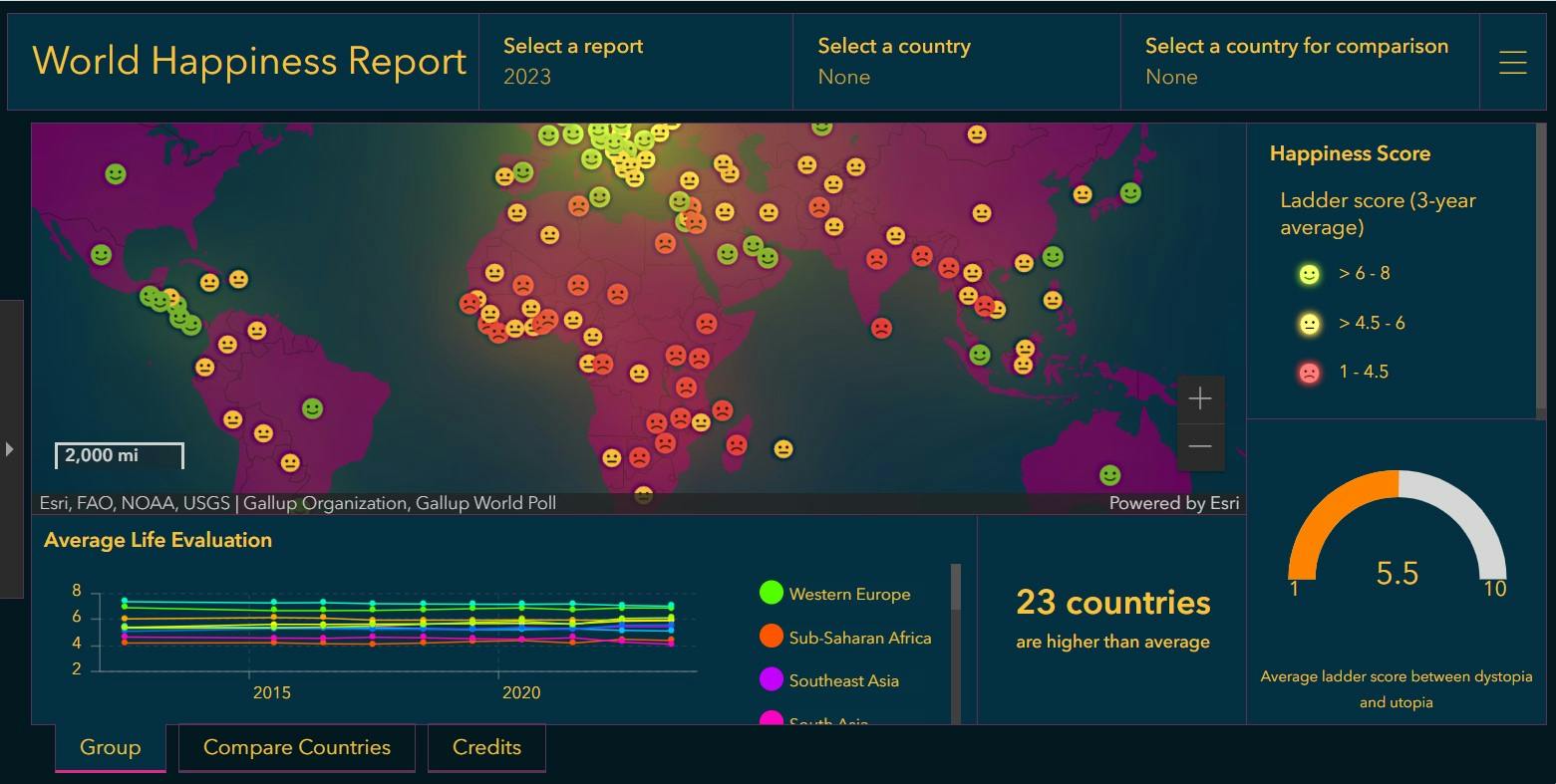
Task: Click the Powered by Esri attribution
Action: tap(1174, 503)
